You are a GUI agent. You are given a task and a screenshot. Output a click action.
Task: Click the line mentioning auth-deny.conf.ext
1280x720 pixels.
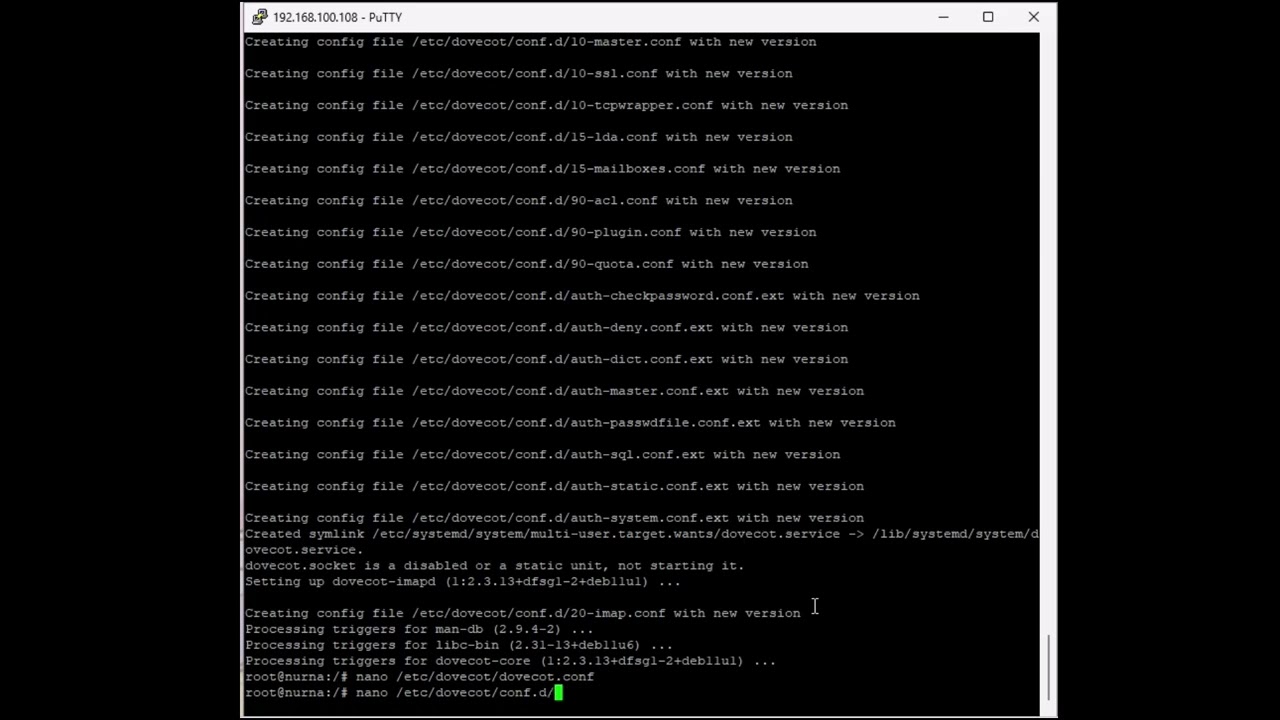[x=547, y=328]
